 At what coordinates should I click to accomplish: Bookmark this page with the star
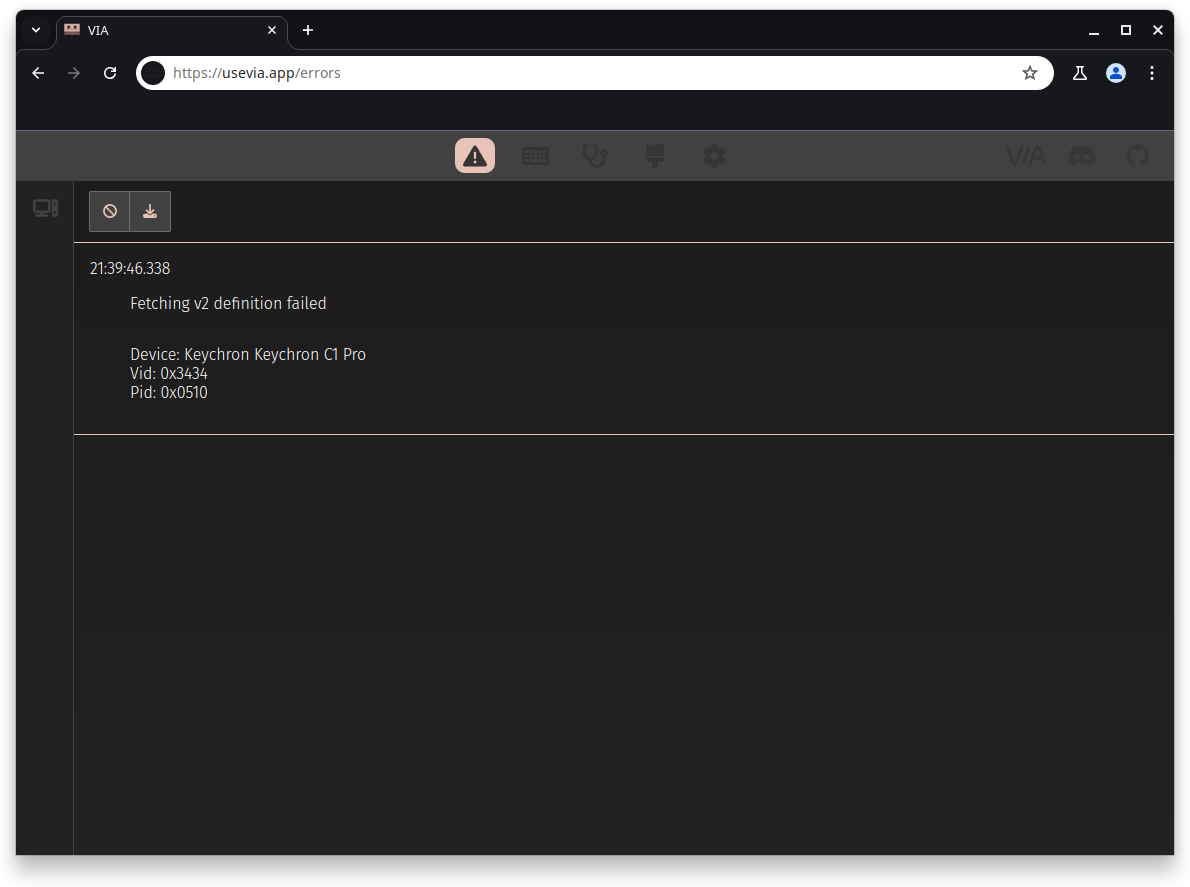click(1029, 73)
